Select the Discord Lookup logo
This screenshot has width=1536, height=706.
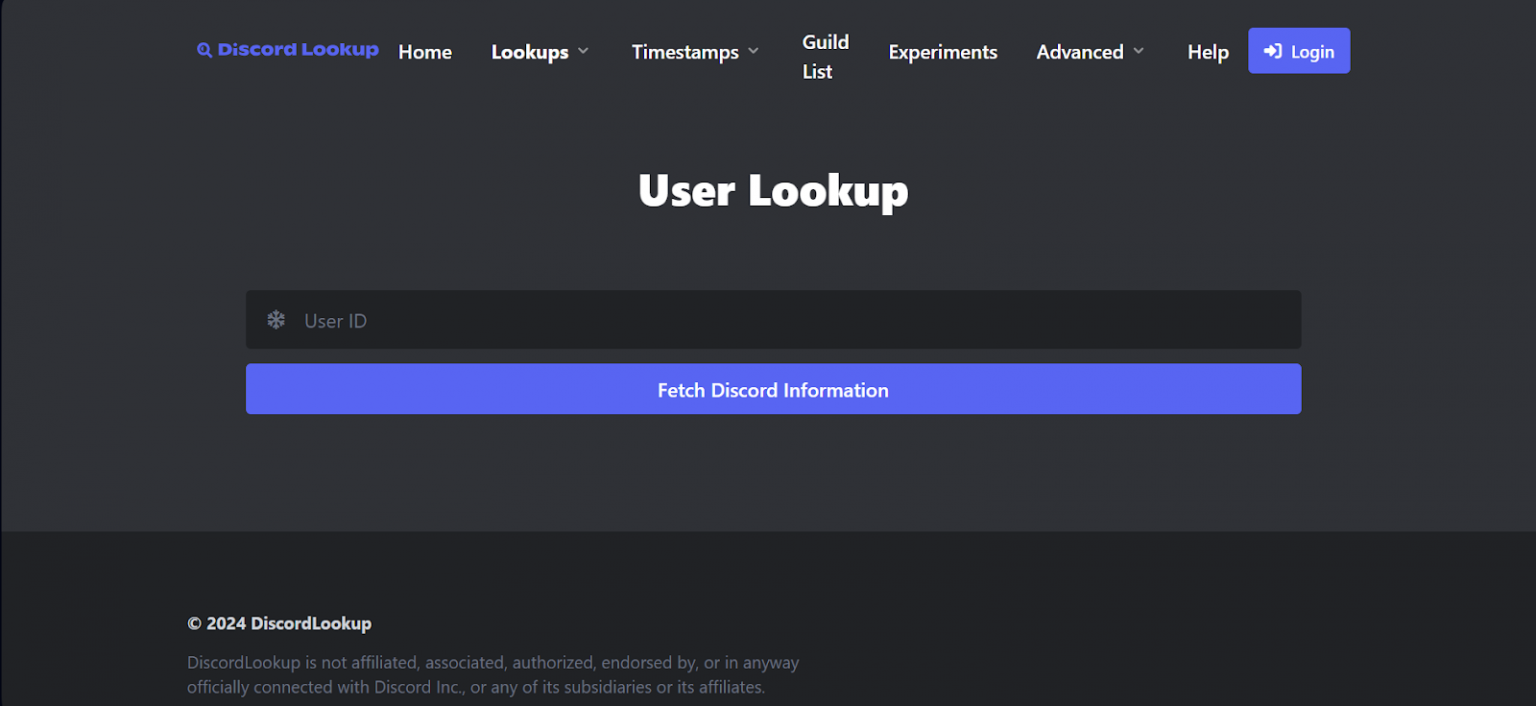click(x=288, y=50)
